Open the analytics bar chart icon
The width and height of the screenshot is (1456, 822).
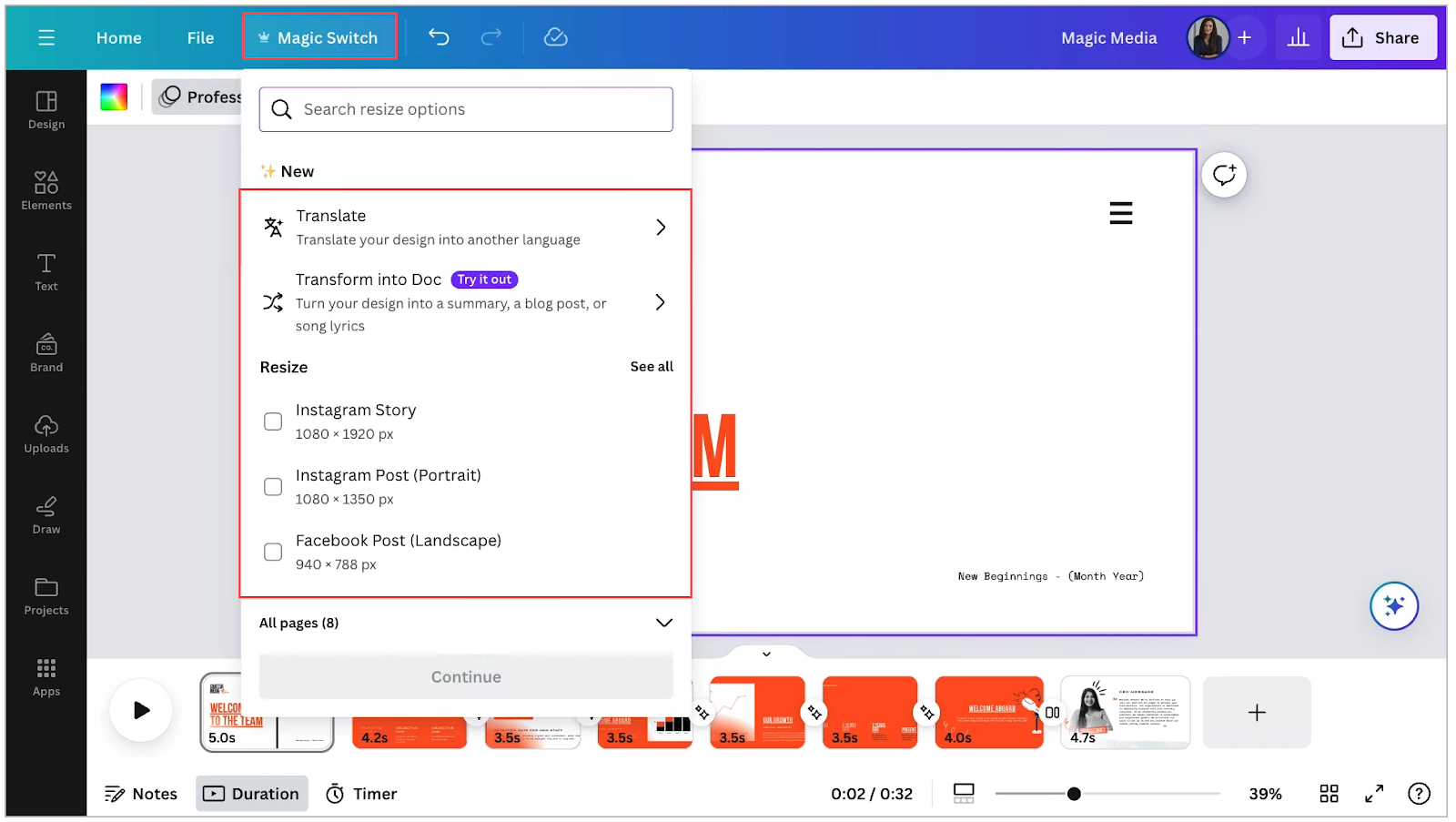[x=1298, y=37]
